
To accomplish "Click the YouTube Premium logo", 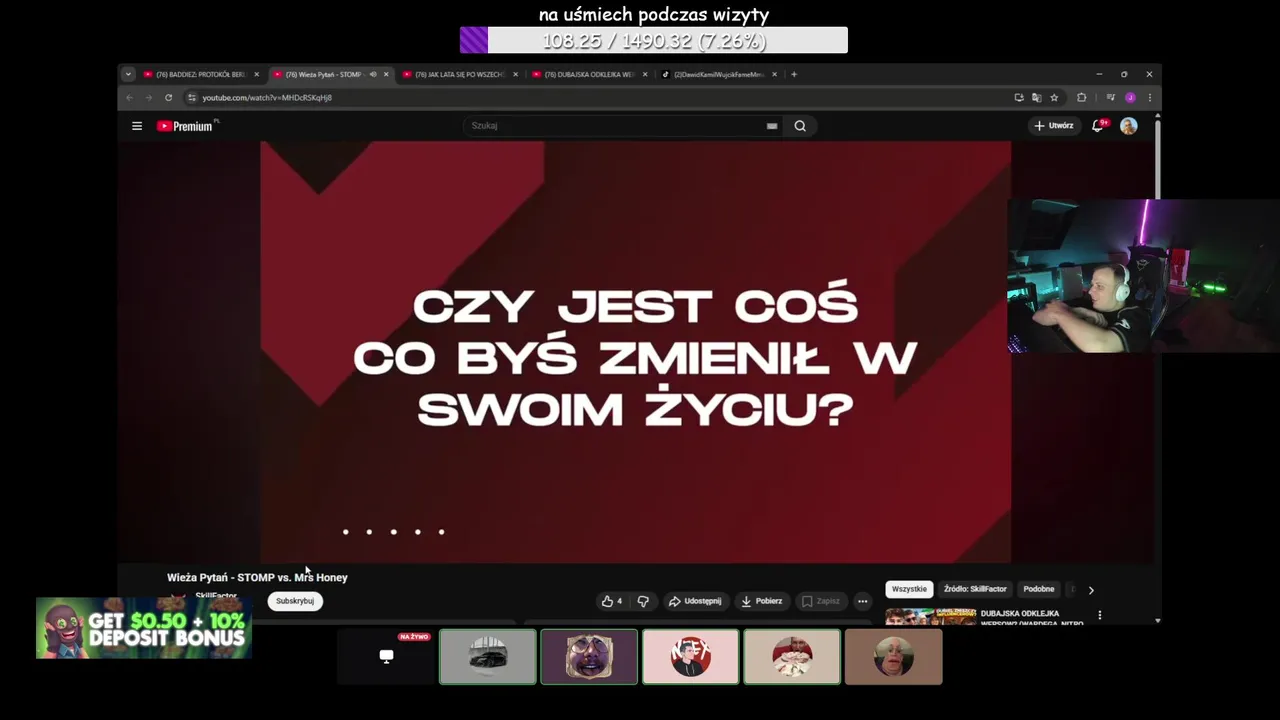I will click(186, 126).
